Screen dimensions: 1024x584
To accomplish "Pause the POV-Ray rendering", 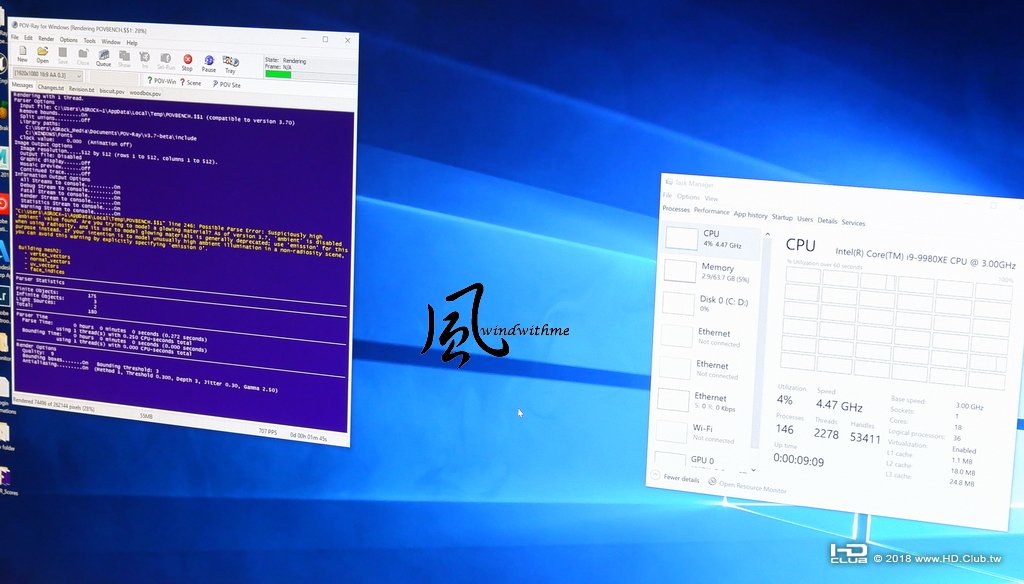I will click(x=208, y=65).
